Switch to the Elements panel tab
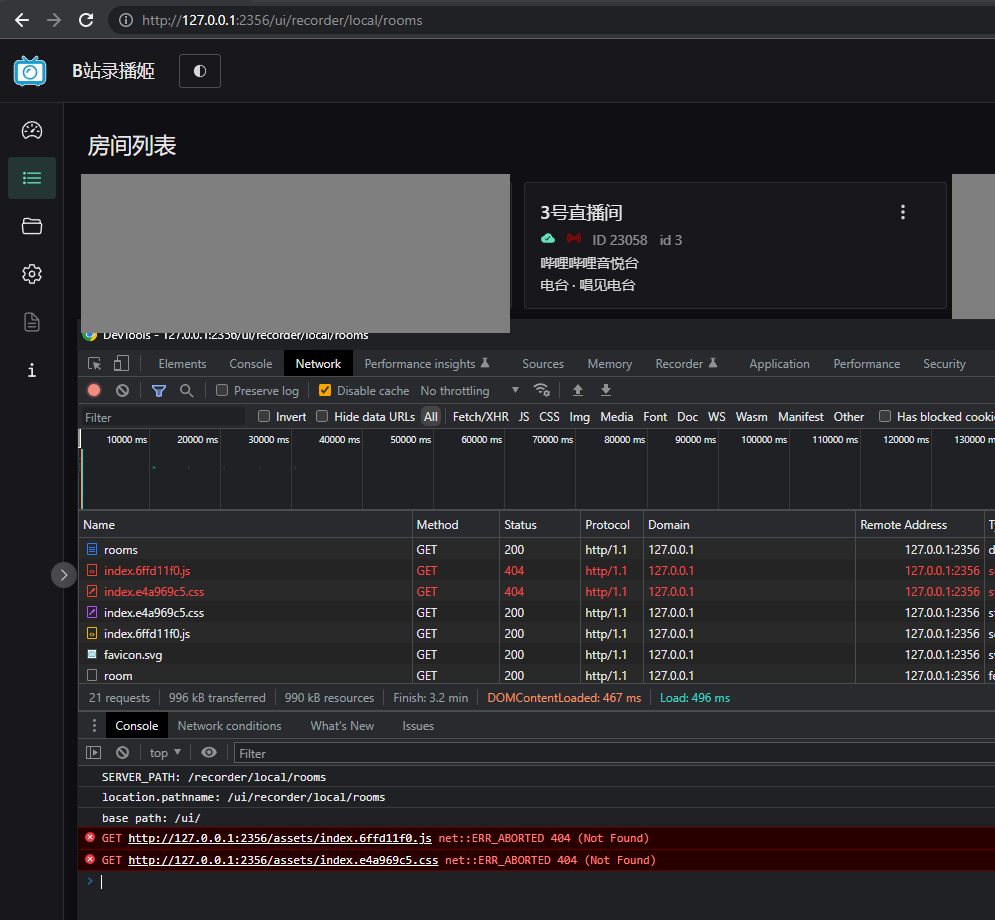The width and height of the screenshot is (995, 920). point(181,363)
